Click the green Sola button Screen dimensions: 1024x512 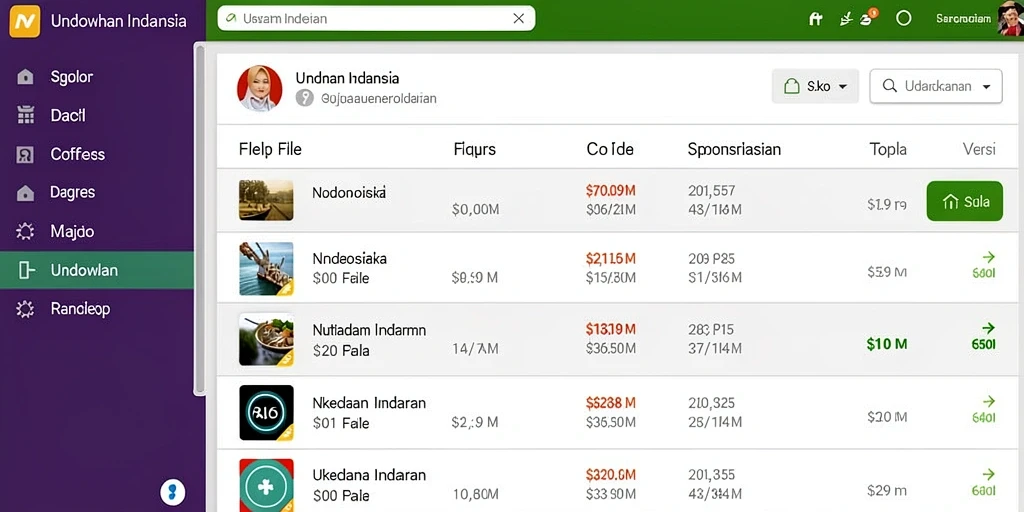click(965, 201)
